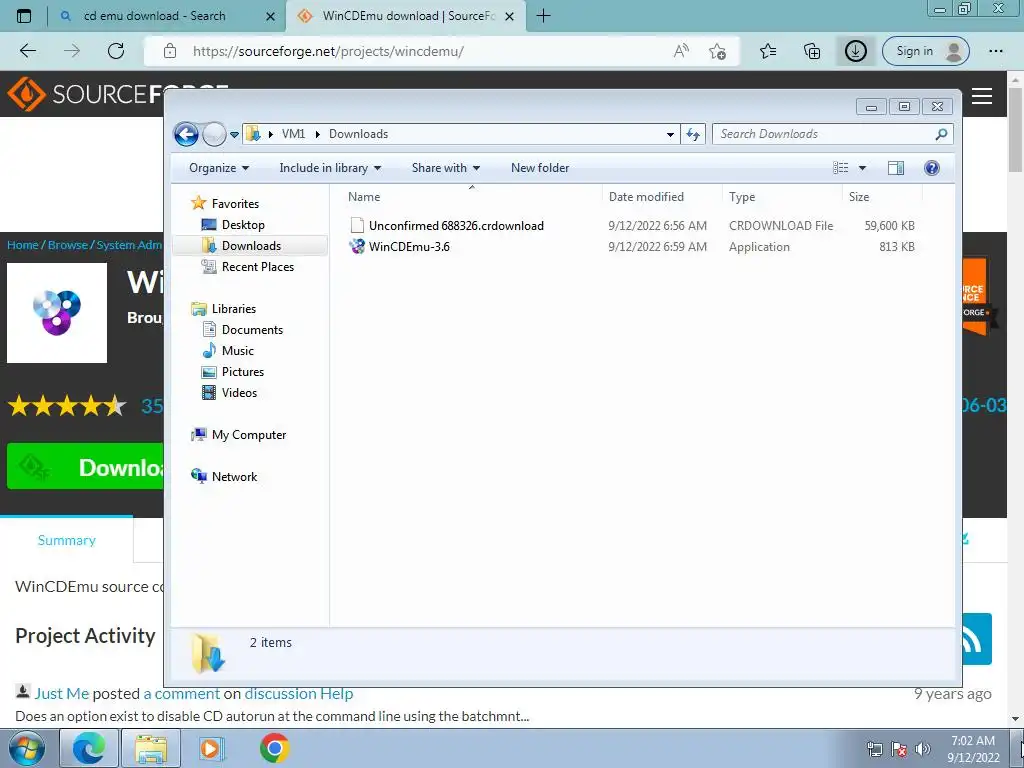Screen dimensions: 1024x768
Task: Click the Windows Start button
Action: coord(27,748)
